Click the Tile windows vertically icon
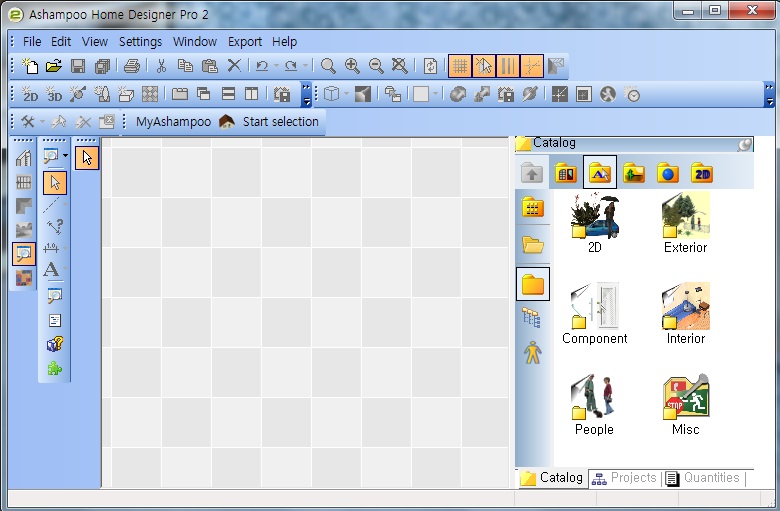 (252, 94)
